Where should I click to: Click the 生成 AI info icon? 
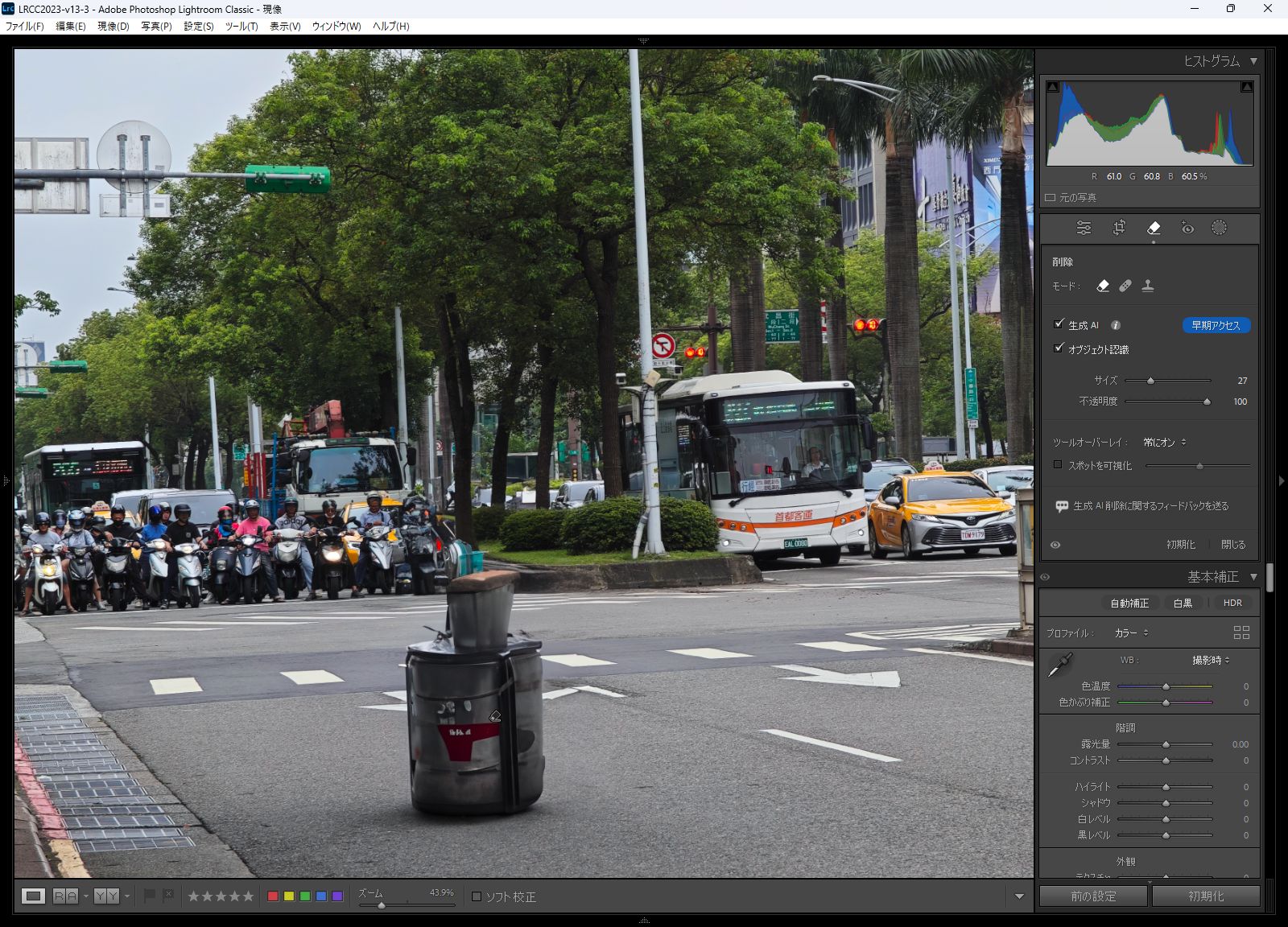tap(1116, 326)
